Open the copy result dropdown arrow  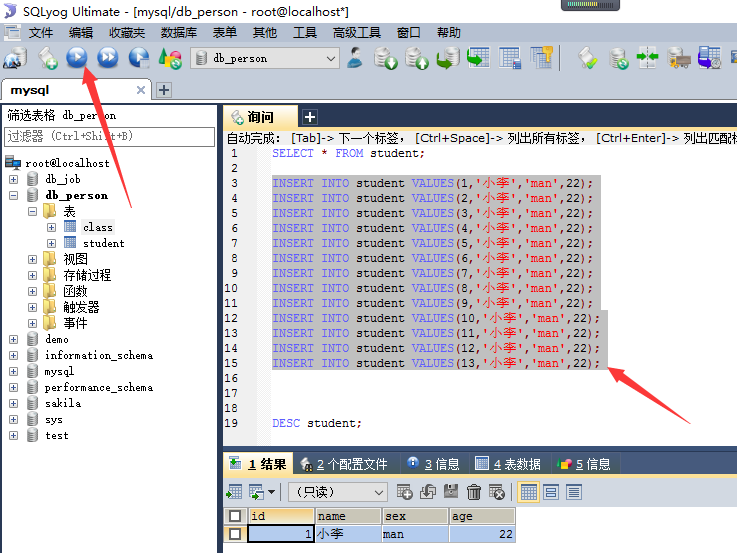271,492
